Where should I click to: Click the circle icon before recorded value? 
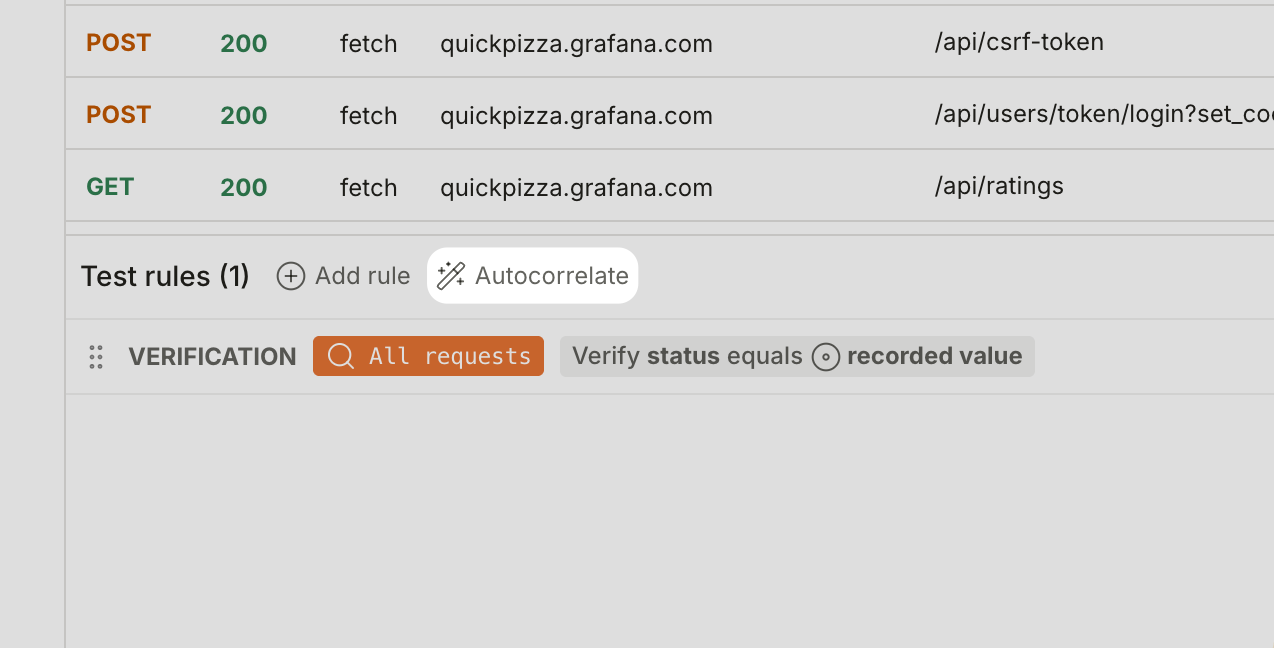825,357
